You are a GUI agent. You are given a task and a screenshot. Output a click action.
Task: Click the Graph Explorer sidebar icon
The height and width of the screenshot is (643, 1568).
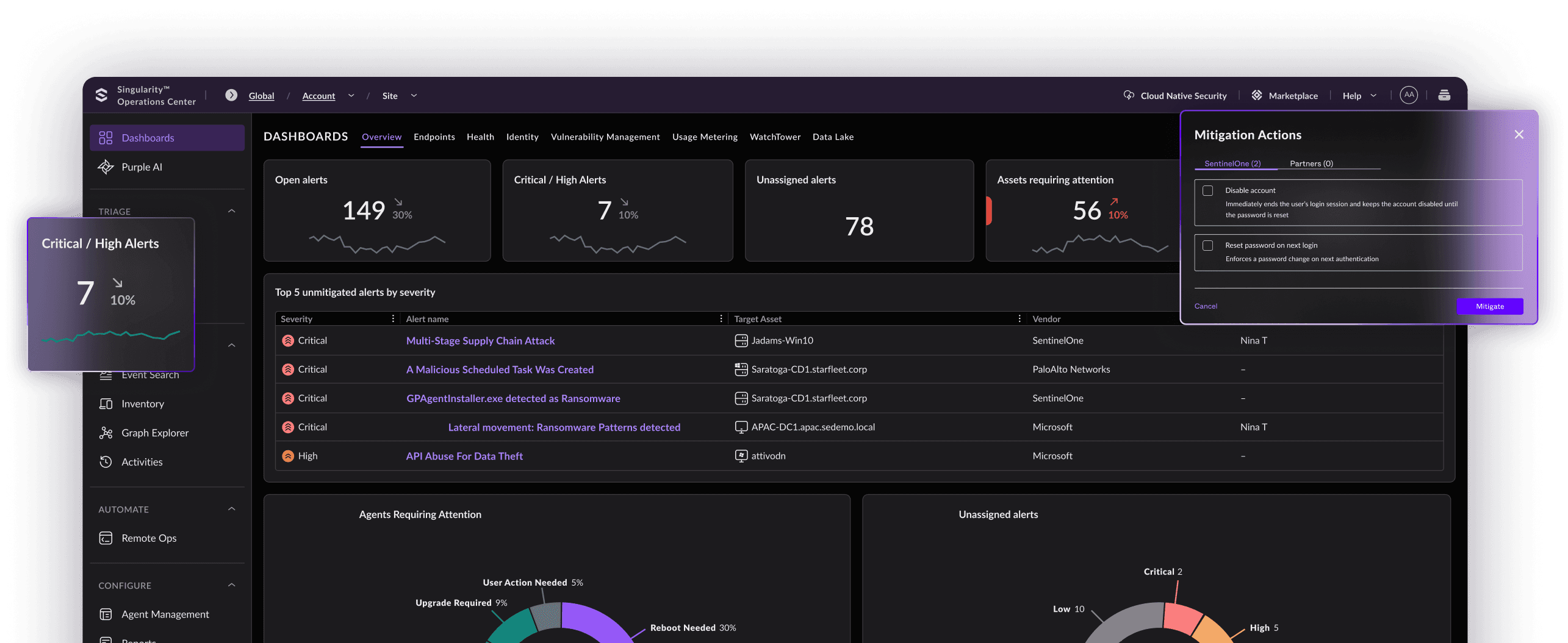106,433
